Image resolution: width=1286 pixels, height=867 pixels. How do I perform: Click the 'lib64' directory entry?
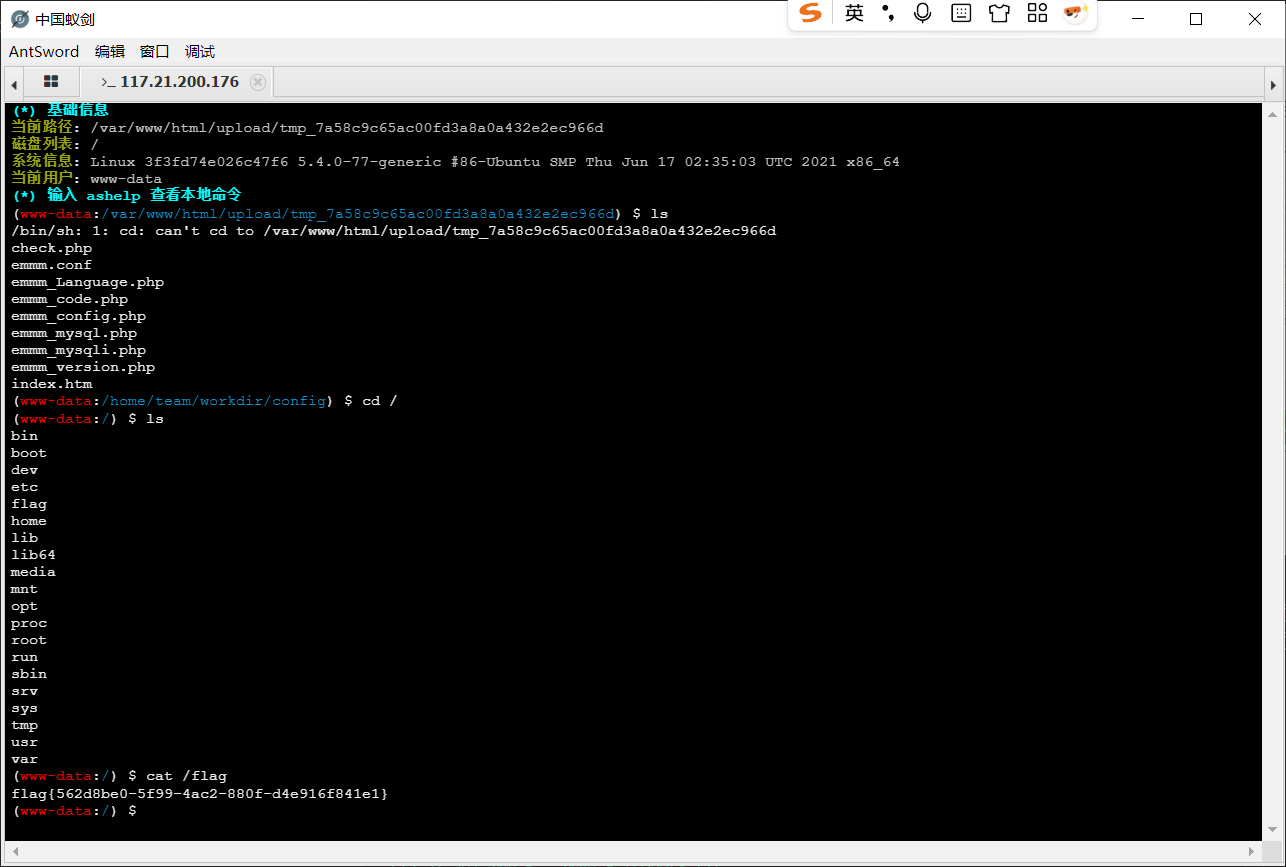[x=33, y=555]
